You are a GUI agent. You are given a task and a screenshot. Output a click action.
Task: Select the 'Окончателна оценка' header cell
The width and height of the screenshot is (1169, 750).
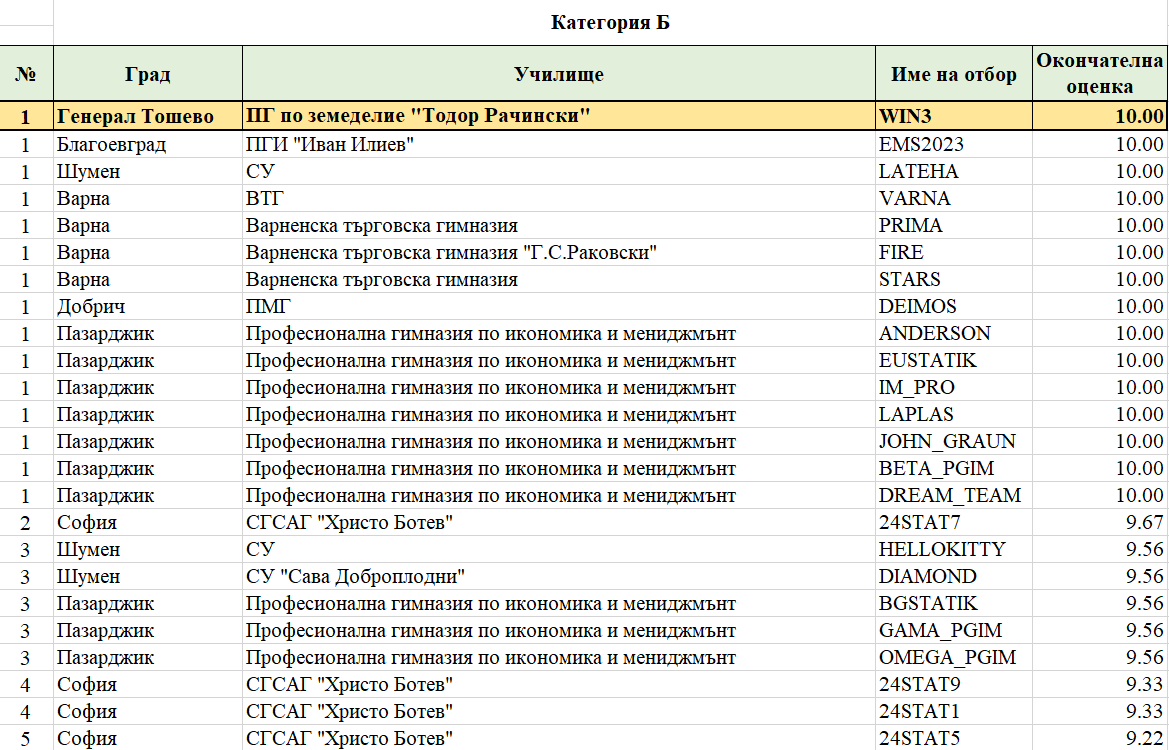coord(1100,74)
